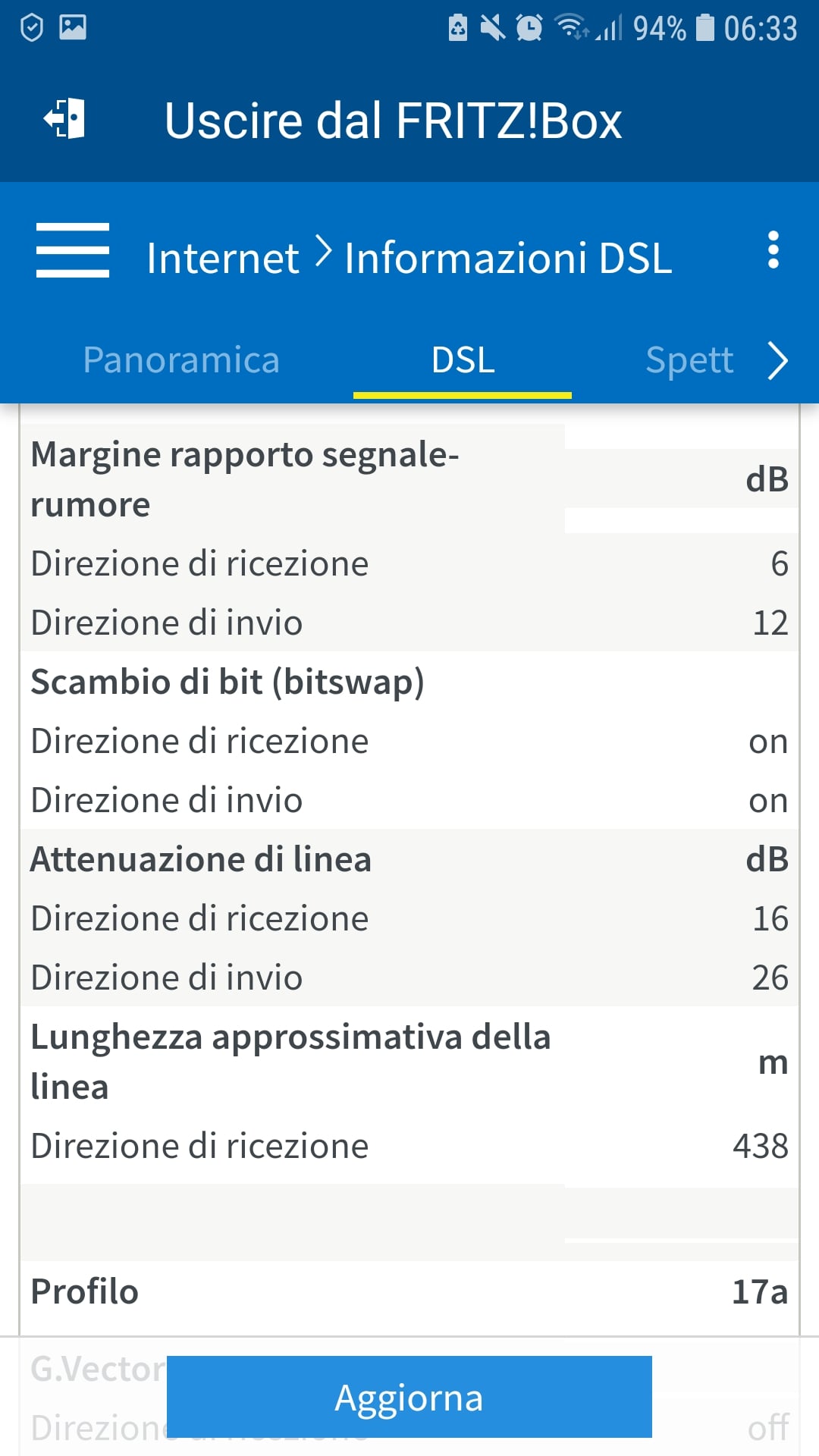Tap the Scambio di bit (bitswap) heading
819x1456 pixels.
pos(227,682)
